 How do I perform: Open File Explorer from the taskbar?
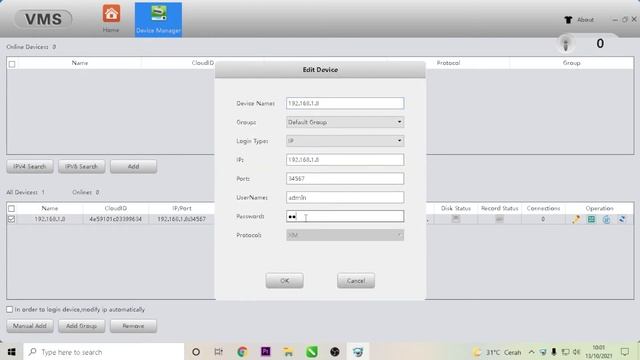coord(289,352)
